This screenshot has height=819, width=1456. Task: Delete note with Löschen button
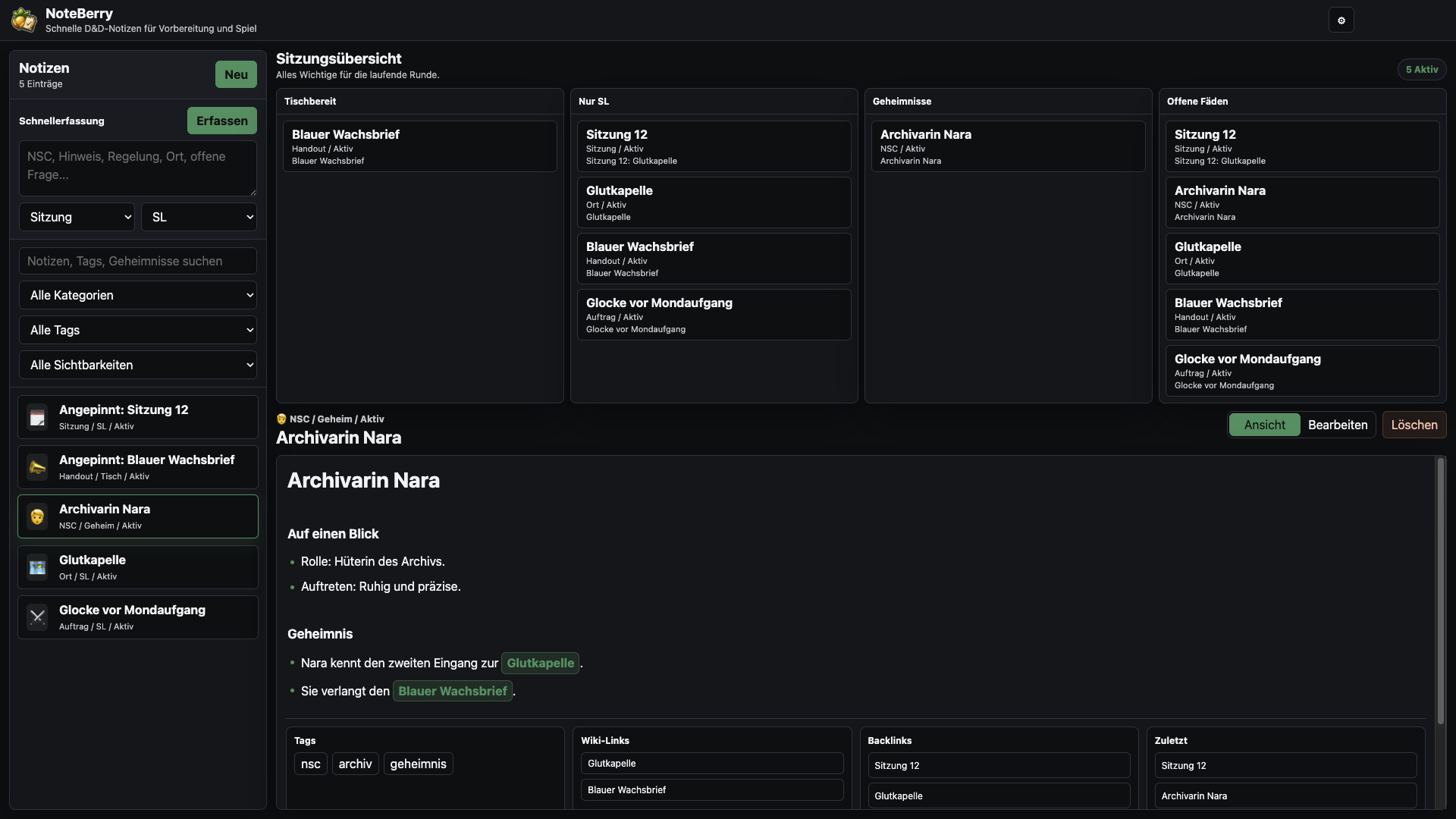click(x=1414, y=425)
